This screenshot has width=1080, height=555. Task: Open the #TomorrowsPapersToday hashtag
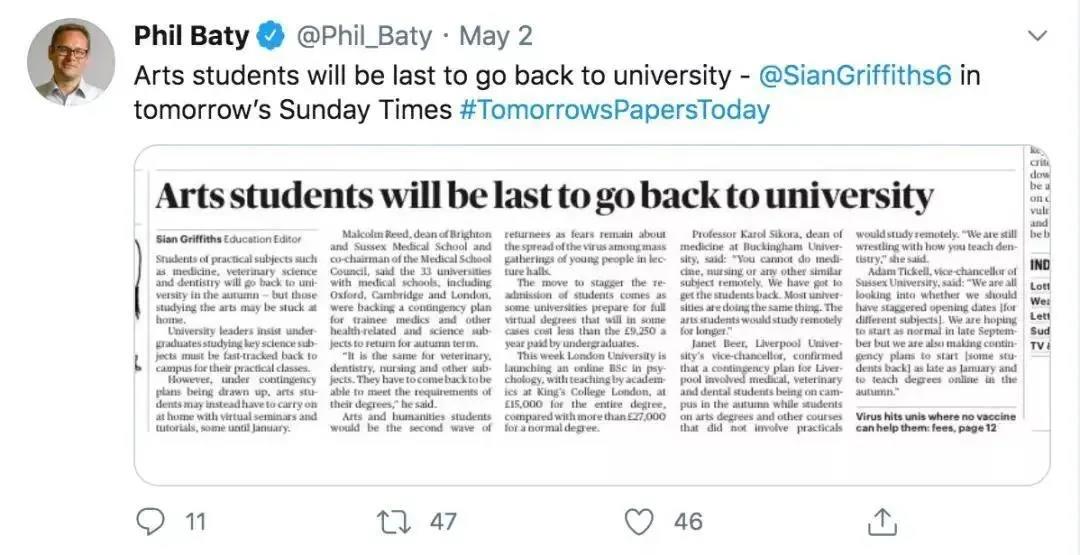pyautogui.click(x=614, y=109)
